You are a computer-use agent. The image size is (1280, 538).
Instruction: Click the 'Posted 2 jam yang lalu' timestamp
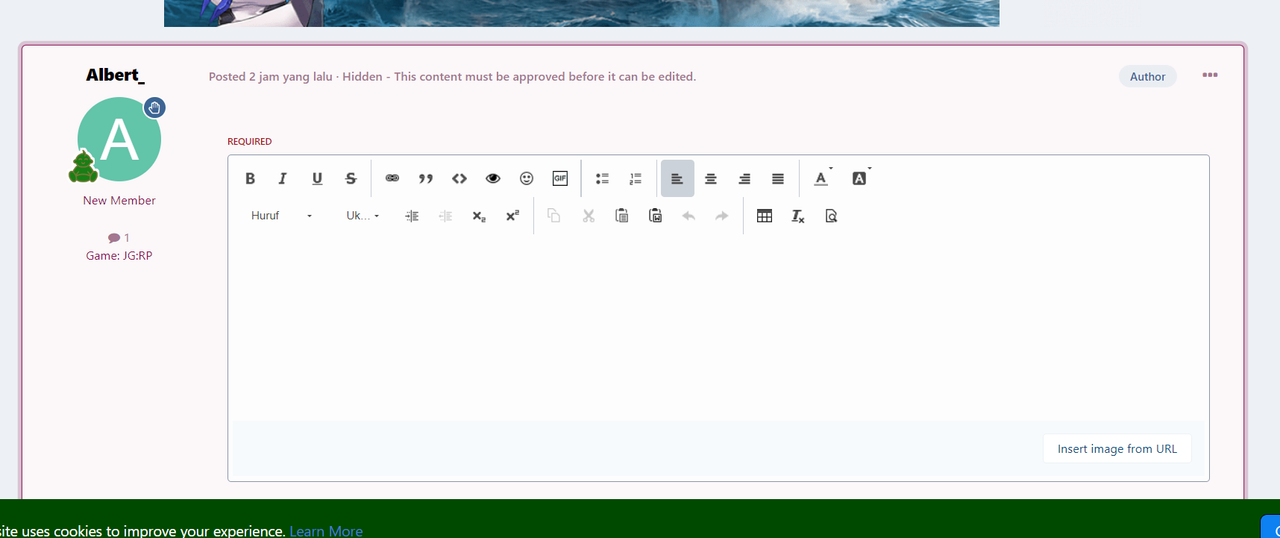tap(272, 76)
